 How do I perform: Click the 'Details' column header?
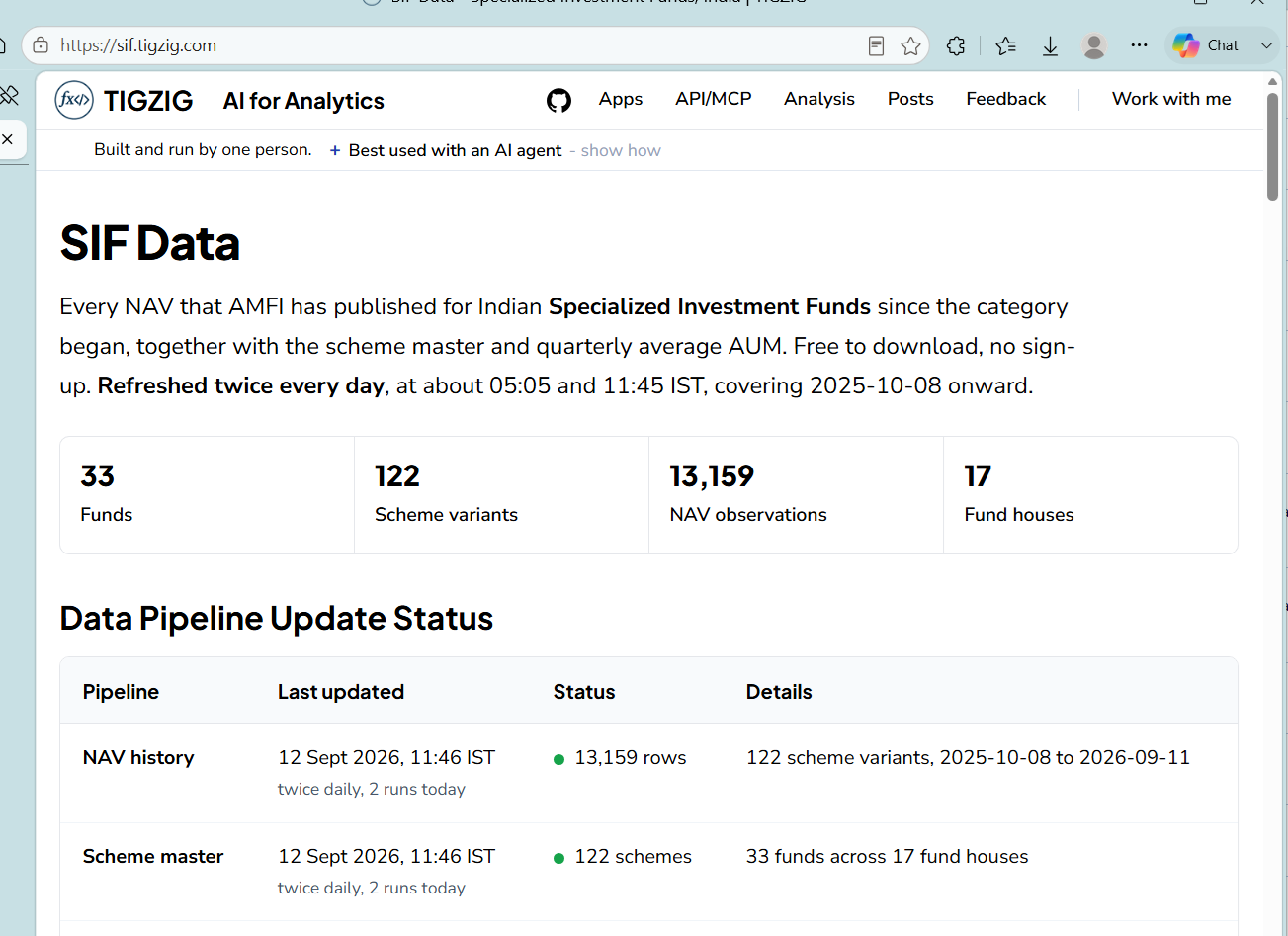click(779, 692)
